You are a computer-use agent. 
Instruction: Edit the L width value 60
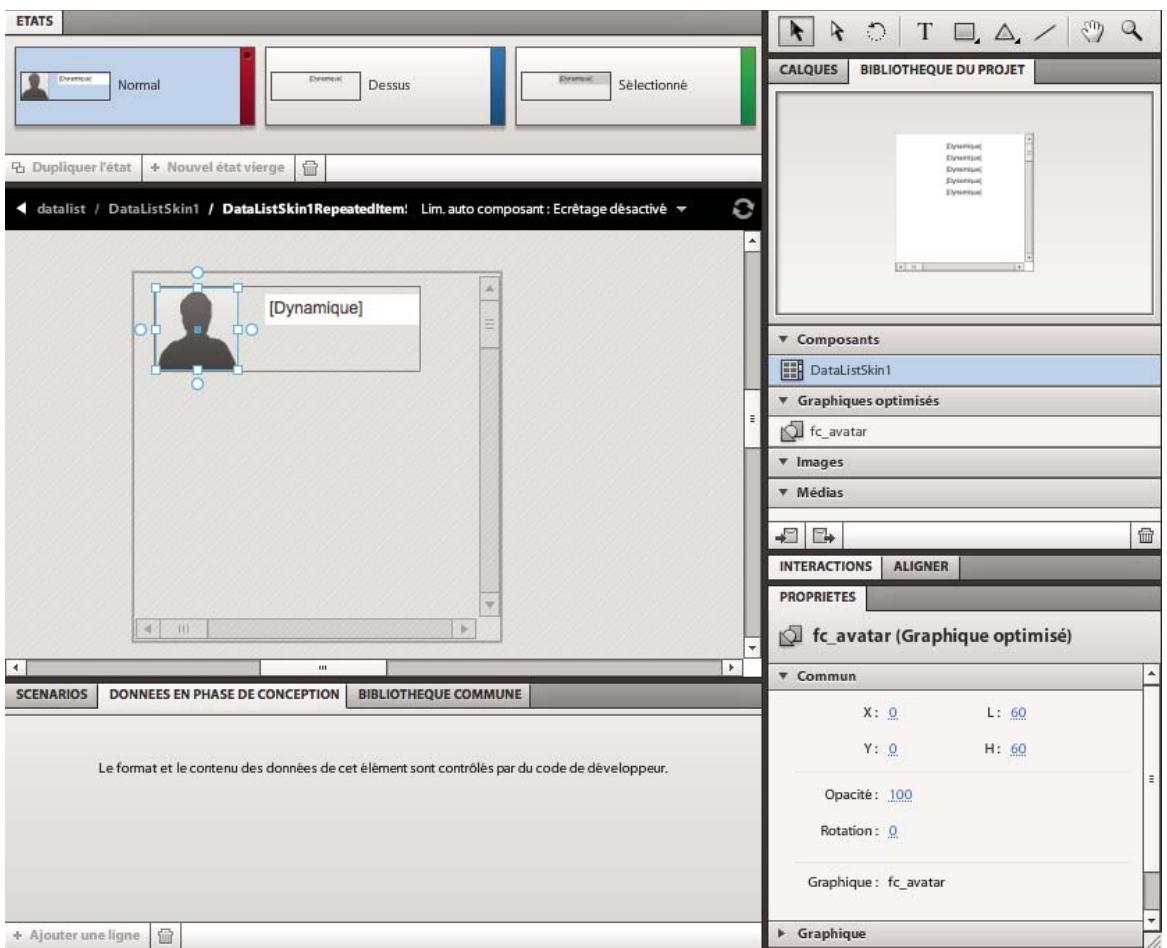(1018, 713)
